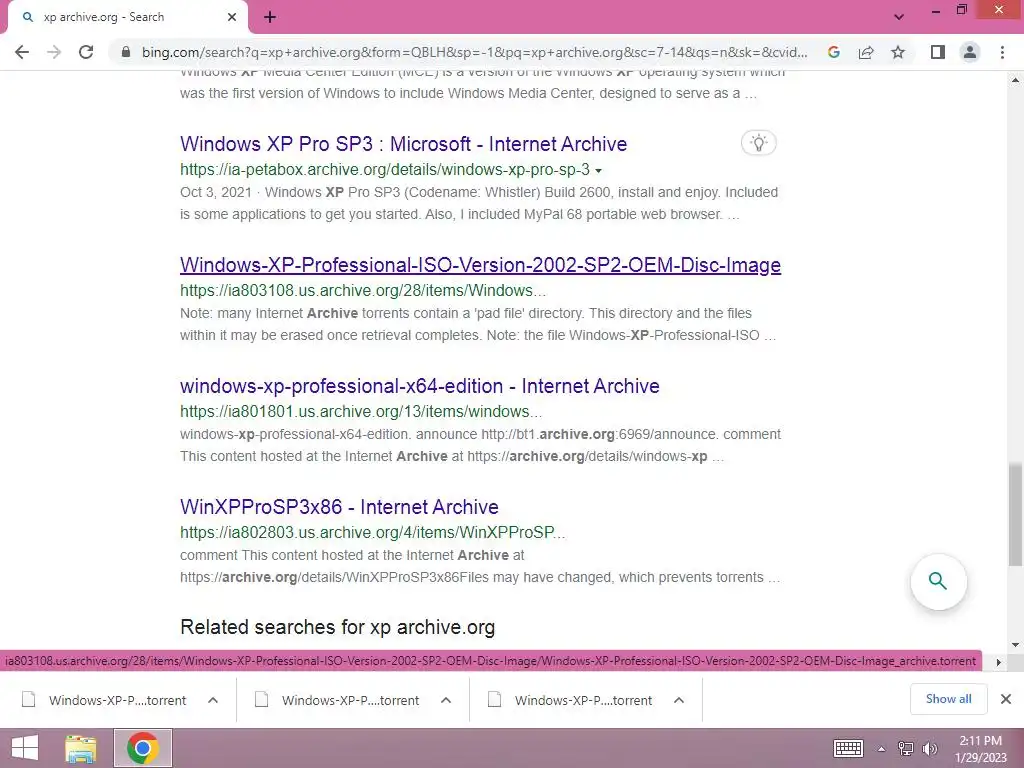Click lightbulb icon beside Windows XP Pro SP3
The image size is (1024, 768).
pyautogui.click(x=758, y=143)
